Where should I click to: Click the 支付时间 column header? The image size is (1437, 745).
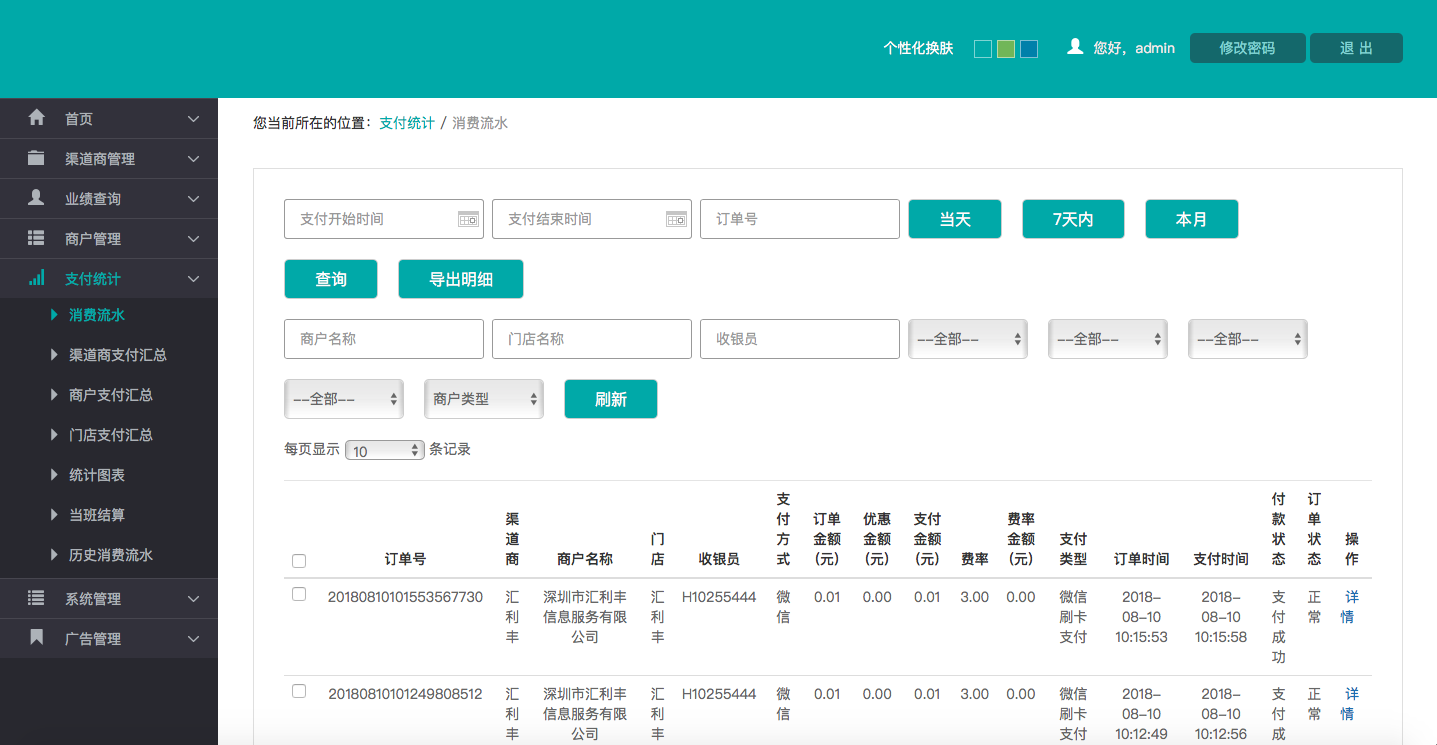[1221, 559]
